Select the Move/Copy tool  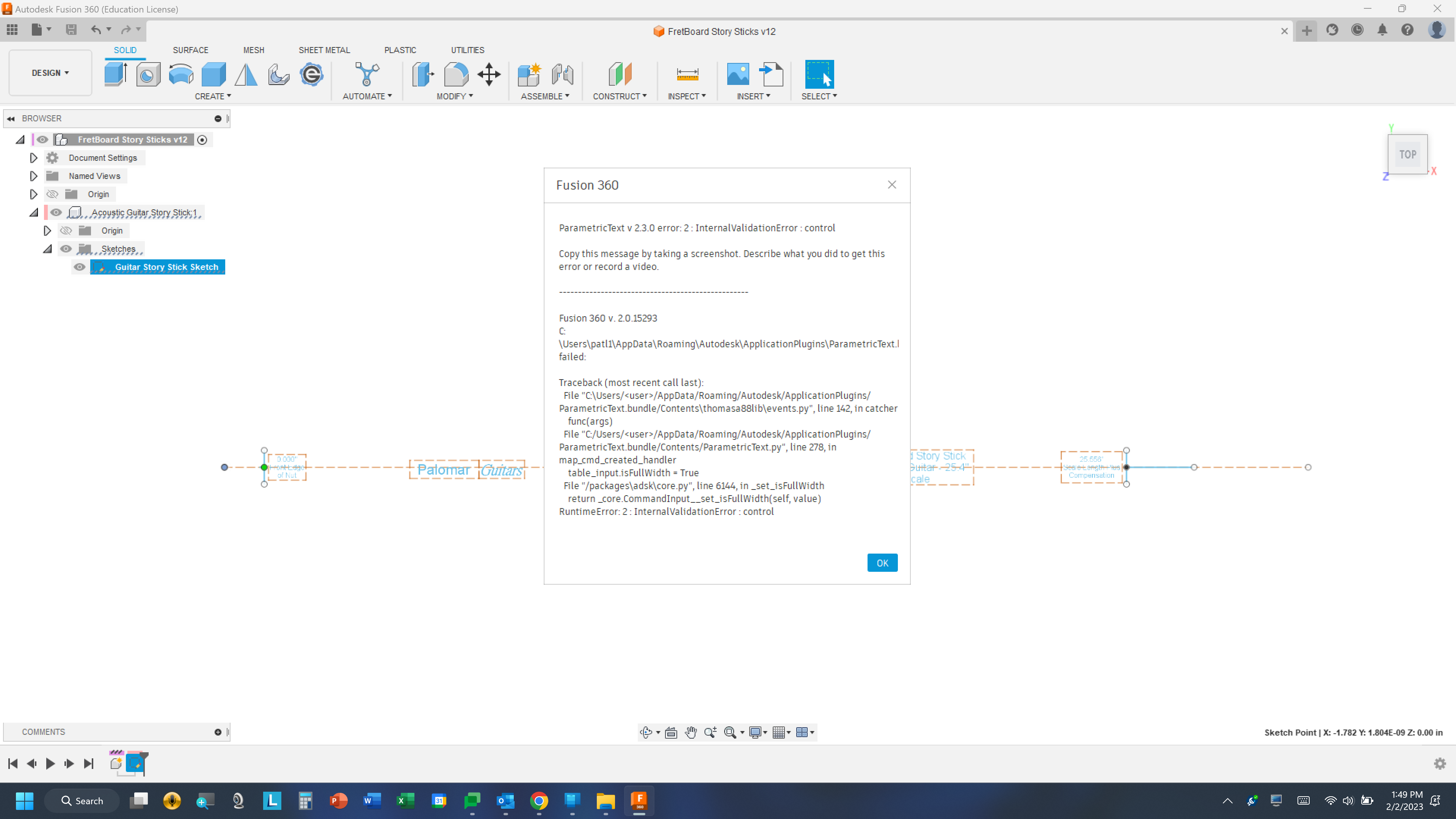(x=489, y=74)
